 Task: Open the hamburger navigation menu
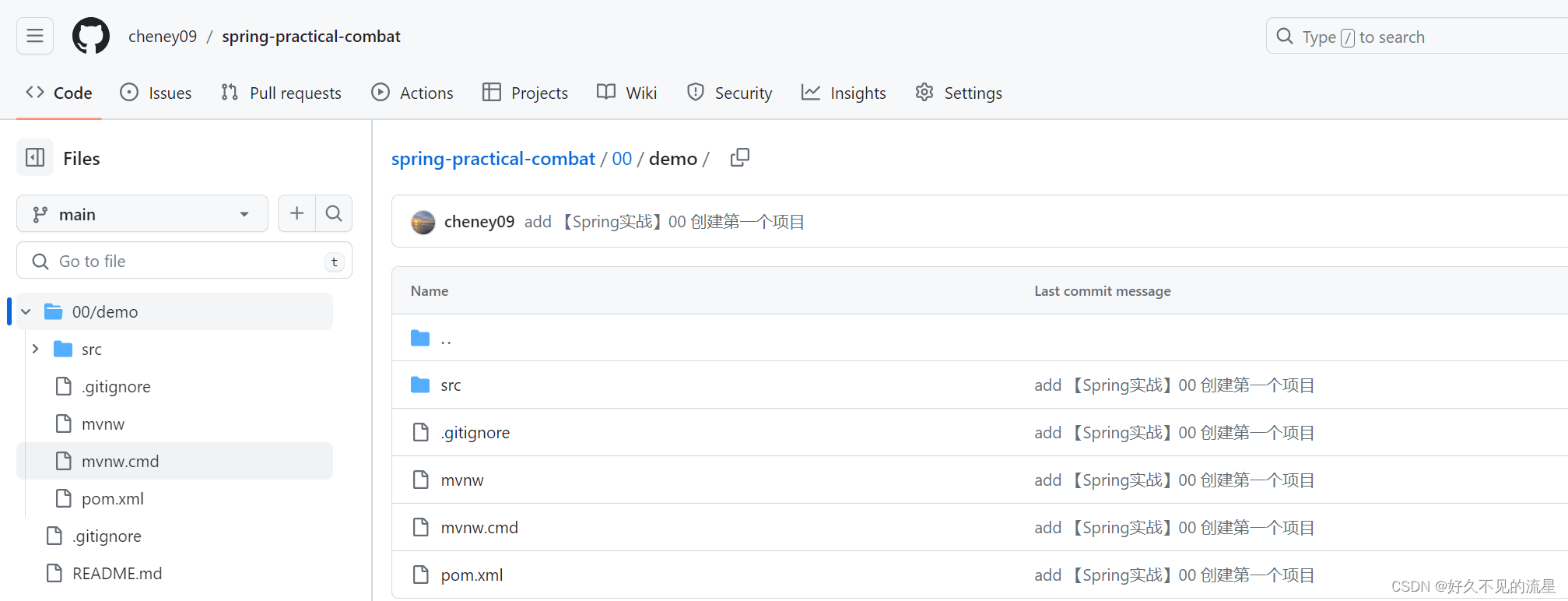tap(35, 36)
